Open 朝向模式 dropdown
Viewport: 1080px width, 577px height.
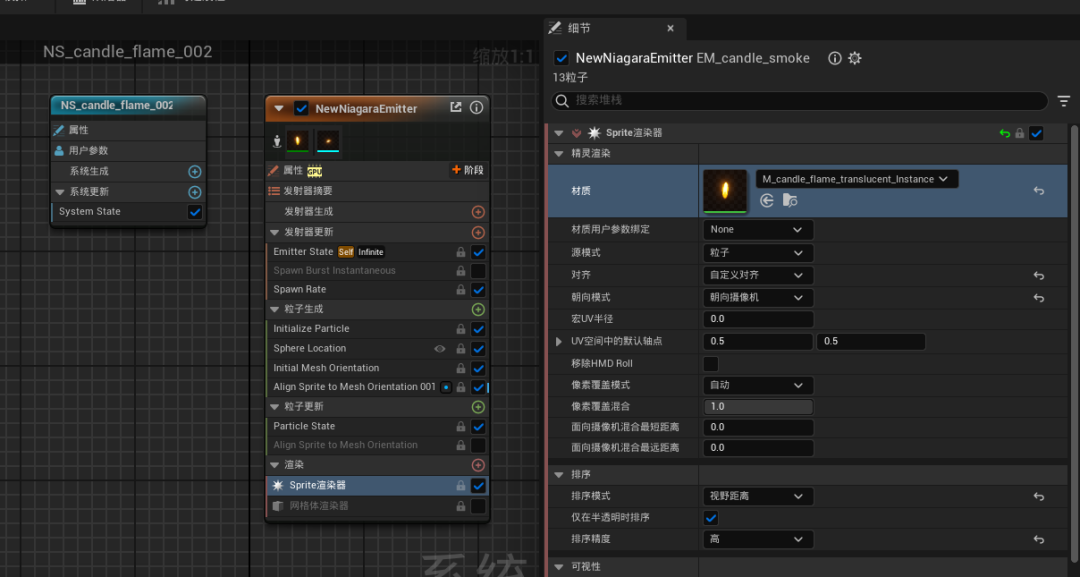point(758,298)
